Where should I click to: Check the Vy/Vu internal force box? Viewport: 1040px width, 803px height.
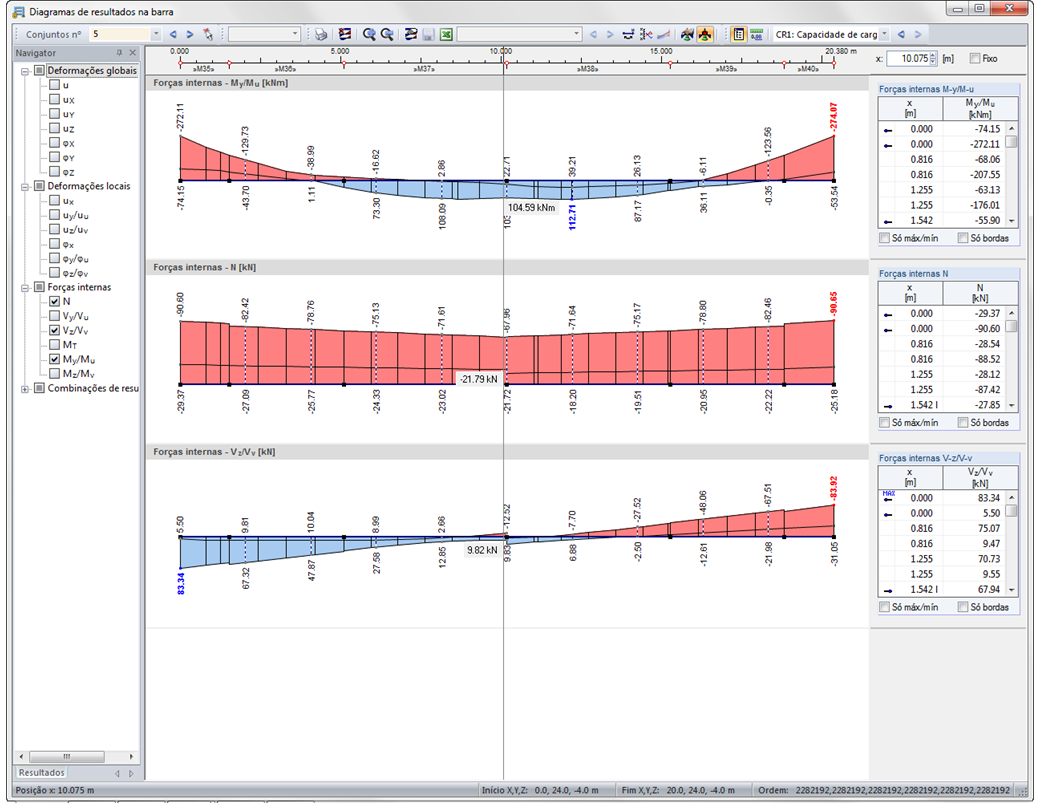(x=54, y=316)
